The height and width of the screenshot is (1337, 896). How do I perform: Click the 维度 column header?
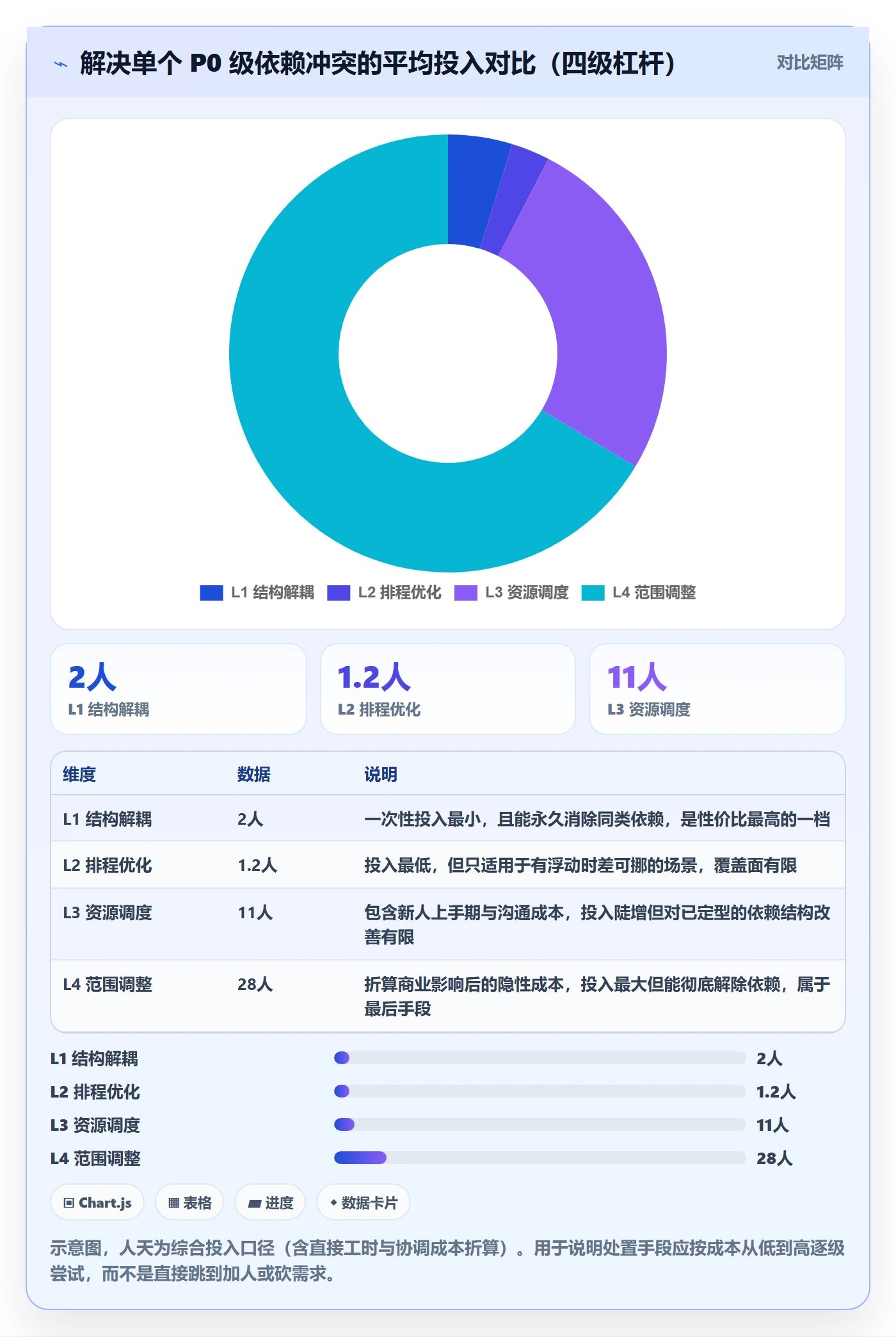click(79, 774)
